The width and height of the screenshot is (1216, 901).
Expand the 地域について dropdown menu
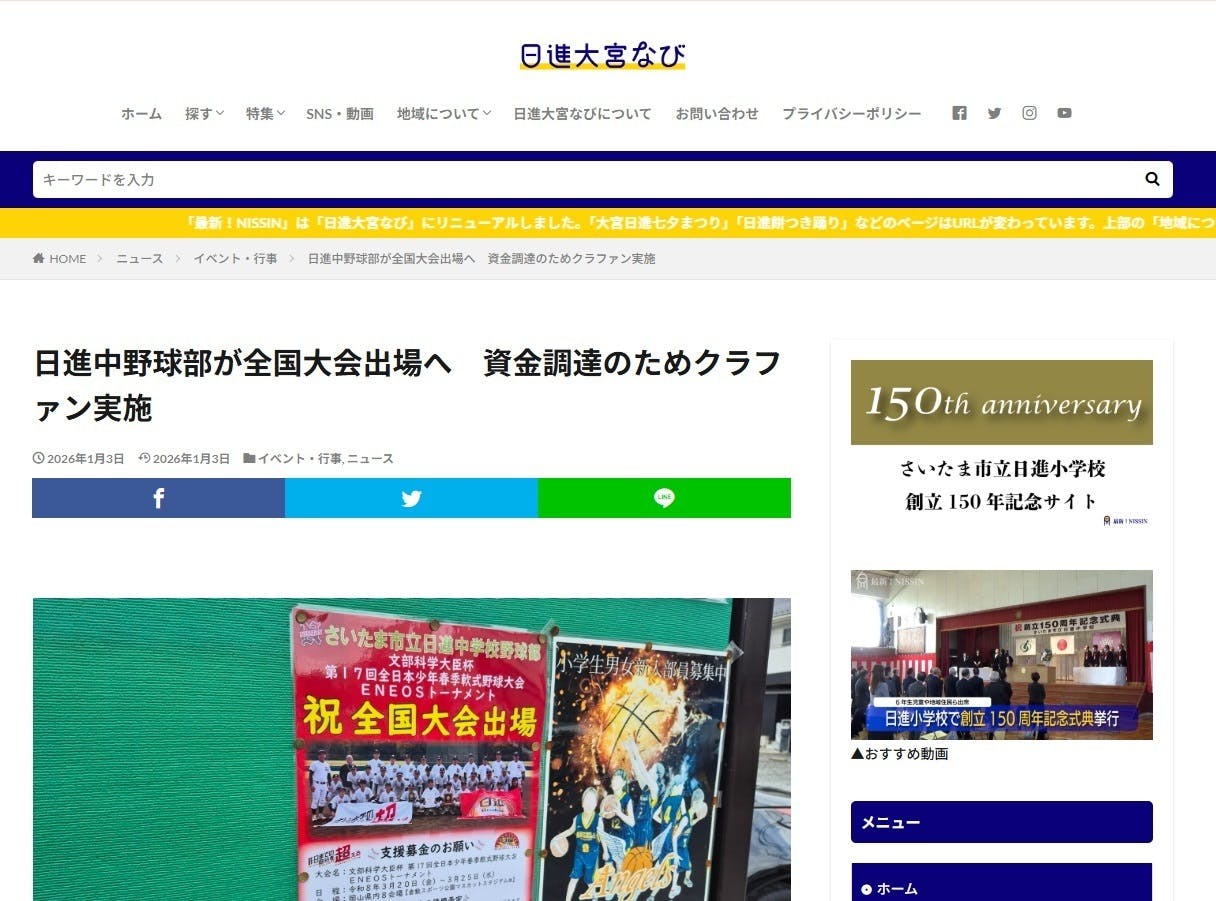point(443,114)
